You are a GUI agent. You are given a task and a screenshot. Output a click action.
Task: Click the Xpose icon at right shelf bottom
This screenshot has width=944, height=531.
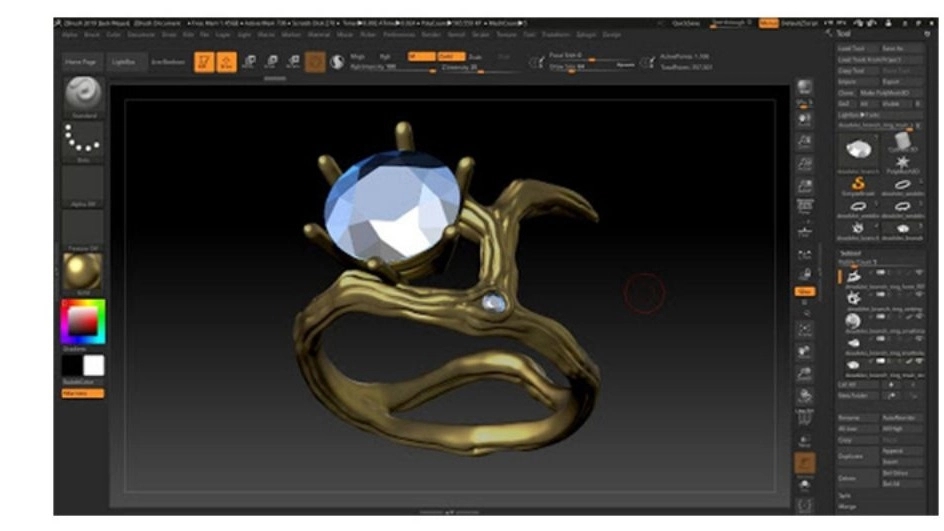pyautogui.click(x=804, y=506)
